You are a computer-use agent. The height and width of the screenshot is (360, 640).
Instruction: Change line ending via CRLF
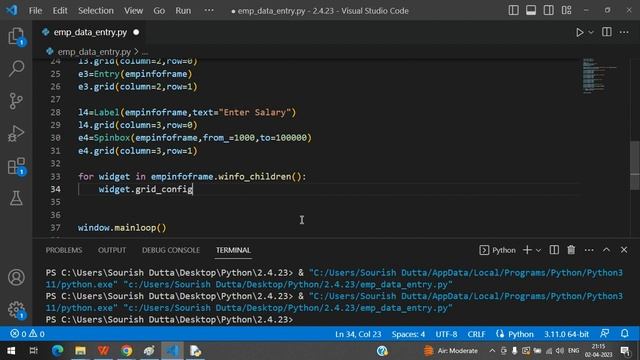tap(476, 334)
